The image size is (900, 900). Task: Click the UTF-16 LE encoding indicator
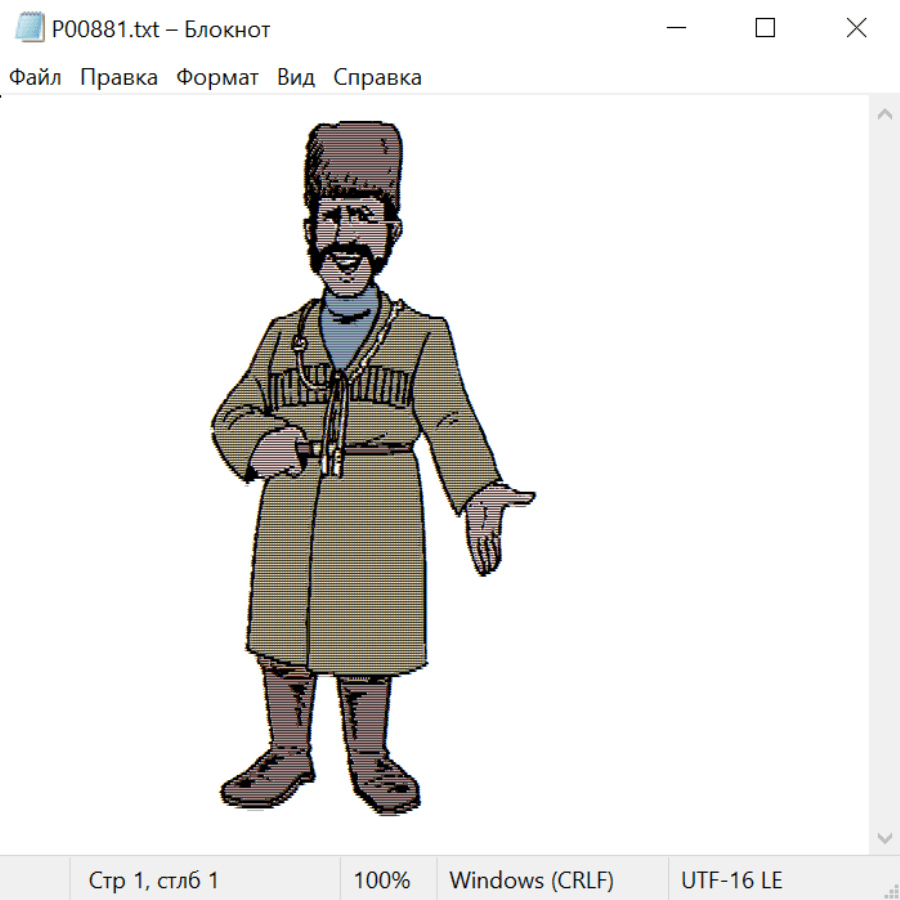[731, 881]
